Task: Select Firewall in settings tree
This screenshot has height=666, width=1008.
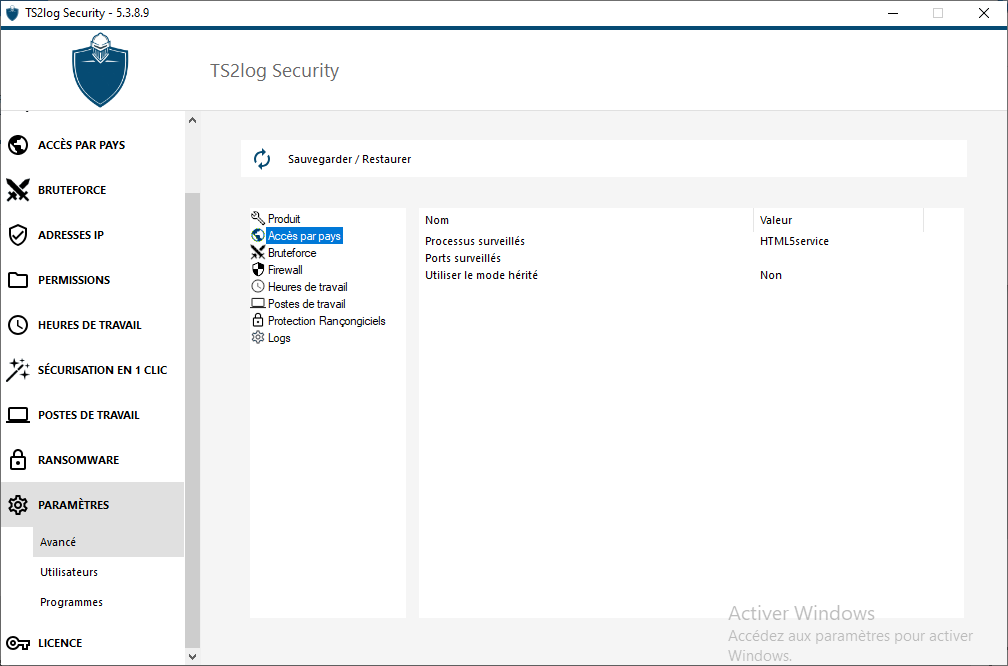Action: (x=285, y=270)
